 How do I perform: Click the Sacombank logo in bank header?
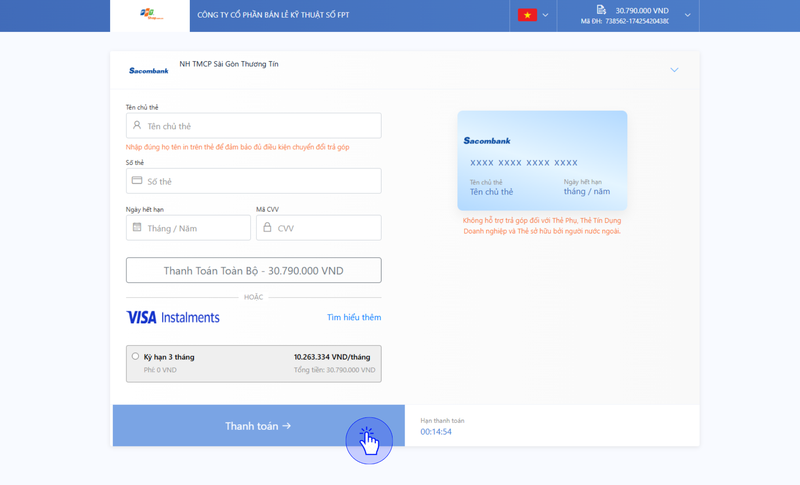click(x=148, y=70)
